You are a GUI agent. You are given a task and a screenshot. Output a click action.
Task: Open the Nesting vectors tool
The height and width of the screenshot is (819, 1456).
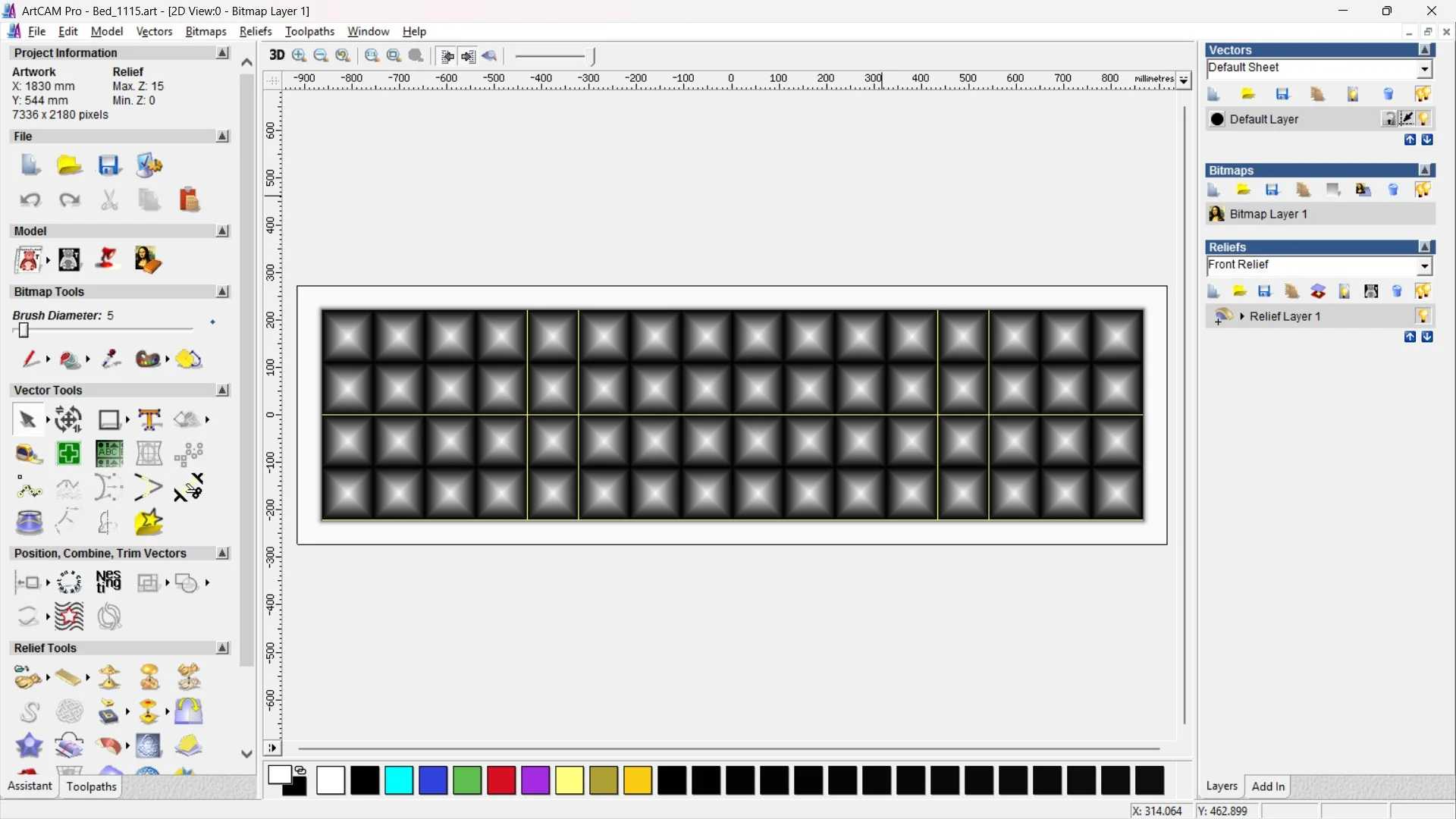pyautogui.click(x=108, y=582)
